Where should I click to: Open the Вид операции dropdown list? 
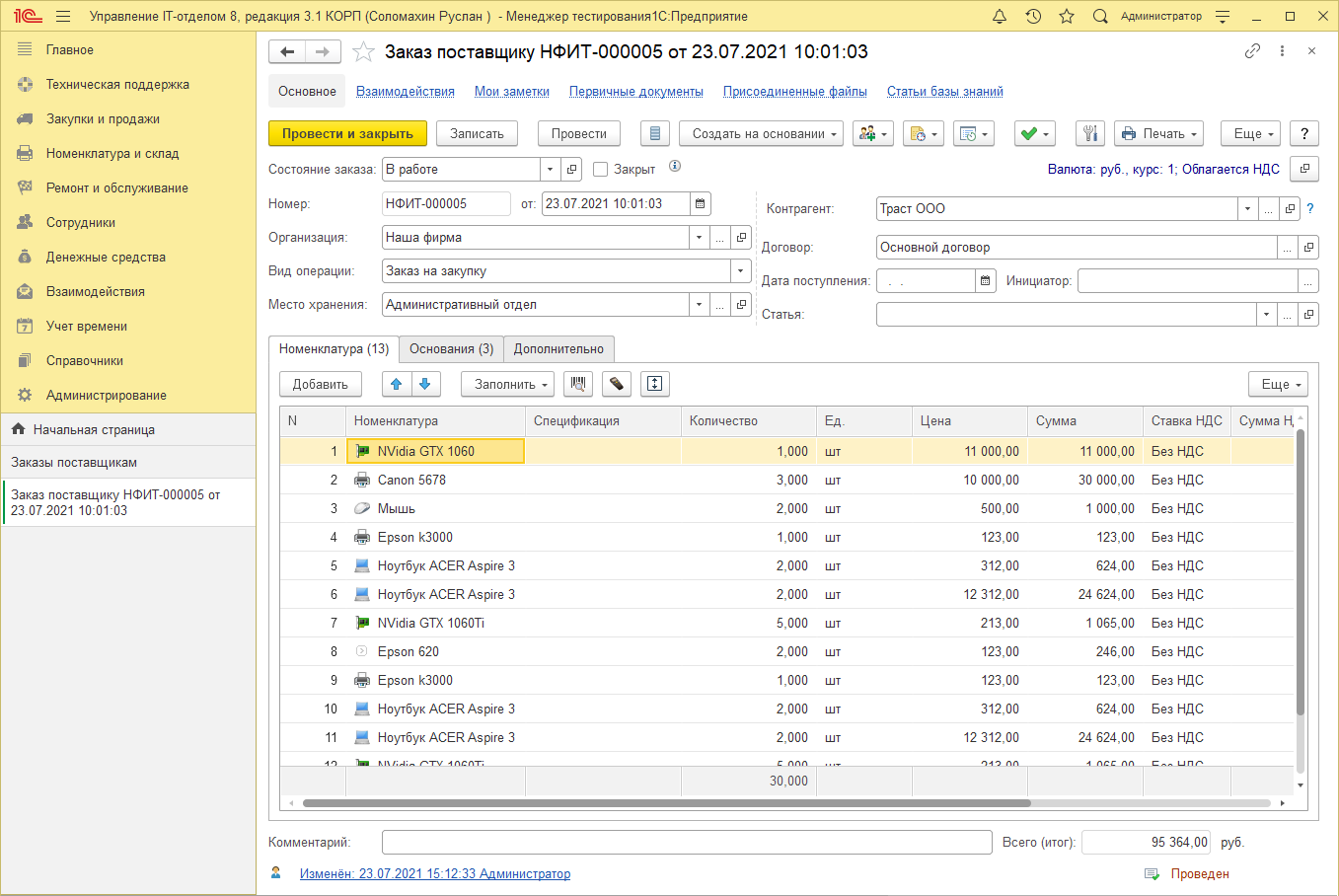click(740, 271)
